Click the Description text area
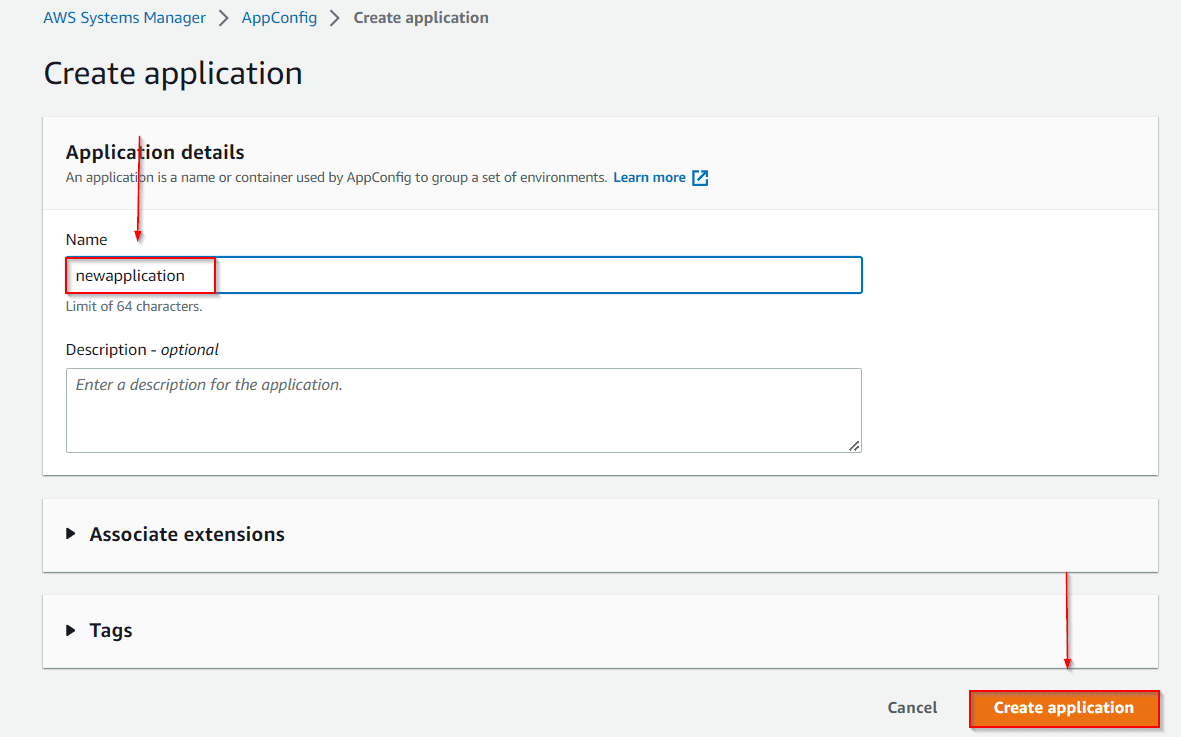The width and height of the screenshot is (1181, 737). (x=463, y=410)
